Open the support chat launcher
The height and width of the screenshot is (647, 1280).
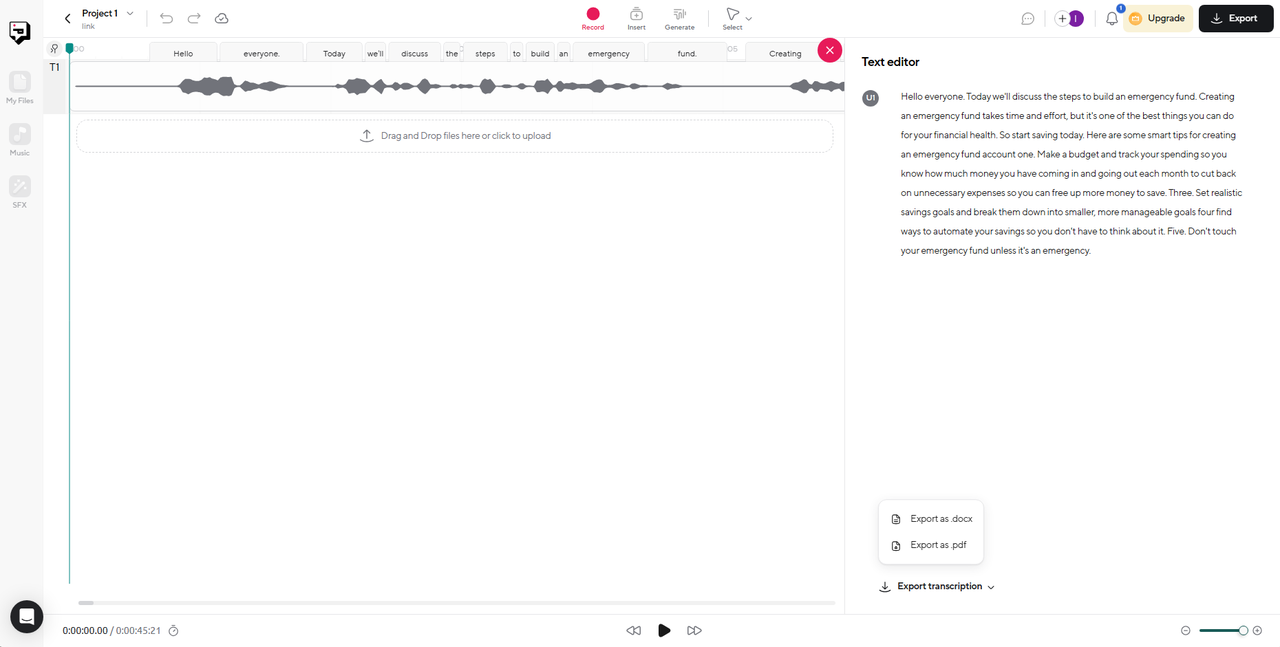(x=27, y=616)
